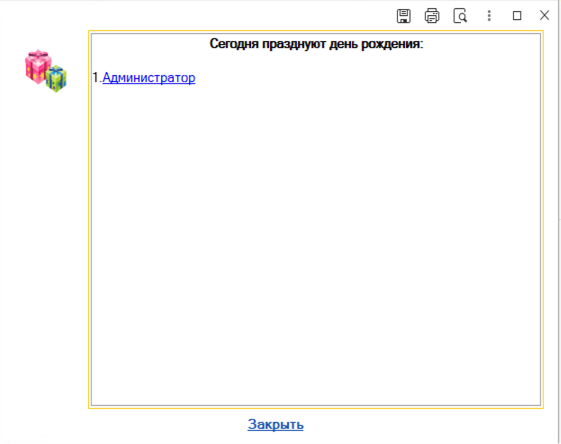Maximize the birthday notification window
This screenshot has width=561, height=444.
pos(517,16)
